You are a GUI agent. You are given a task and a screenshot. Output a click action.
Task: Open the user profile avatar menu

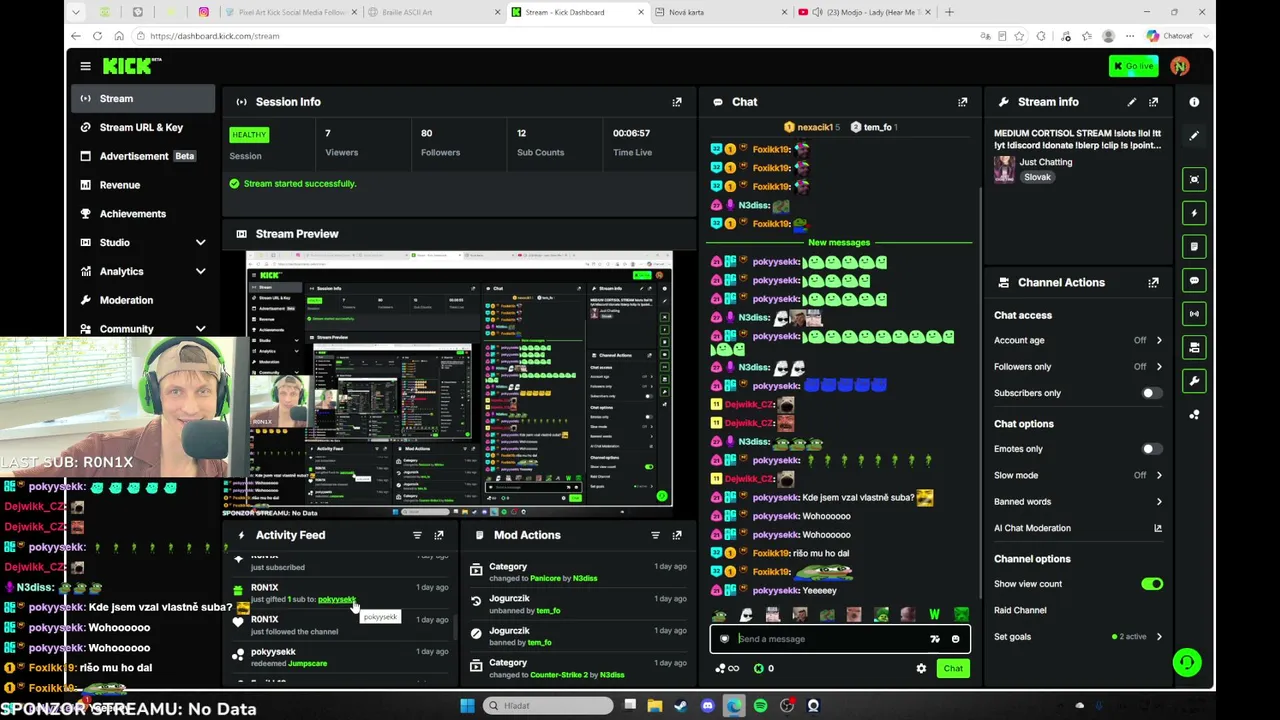click(1180, 66)
